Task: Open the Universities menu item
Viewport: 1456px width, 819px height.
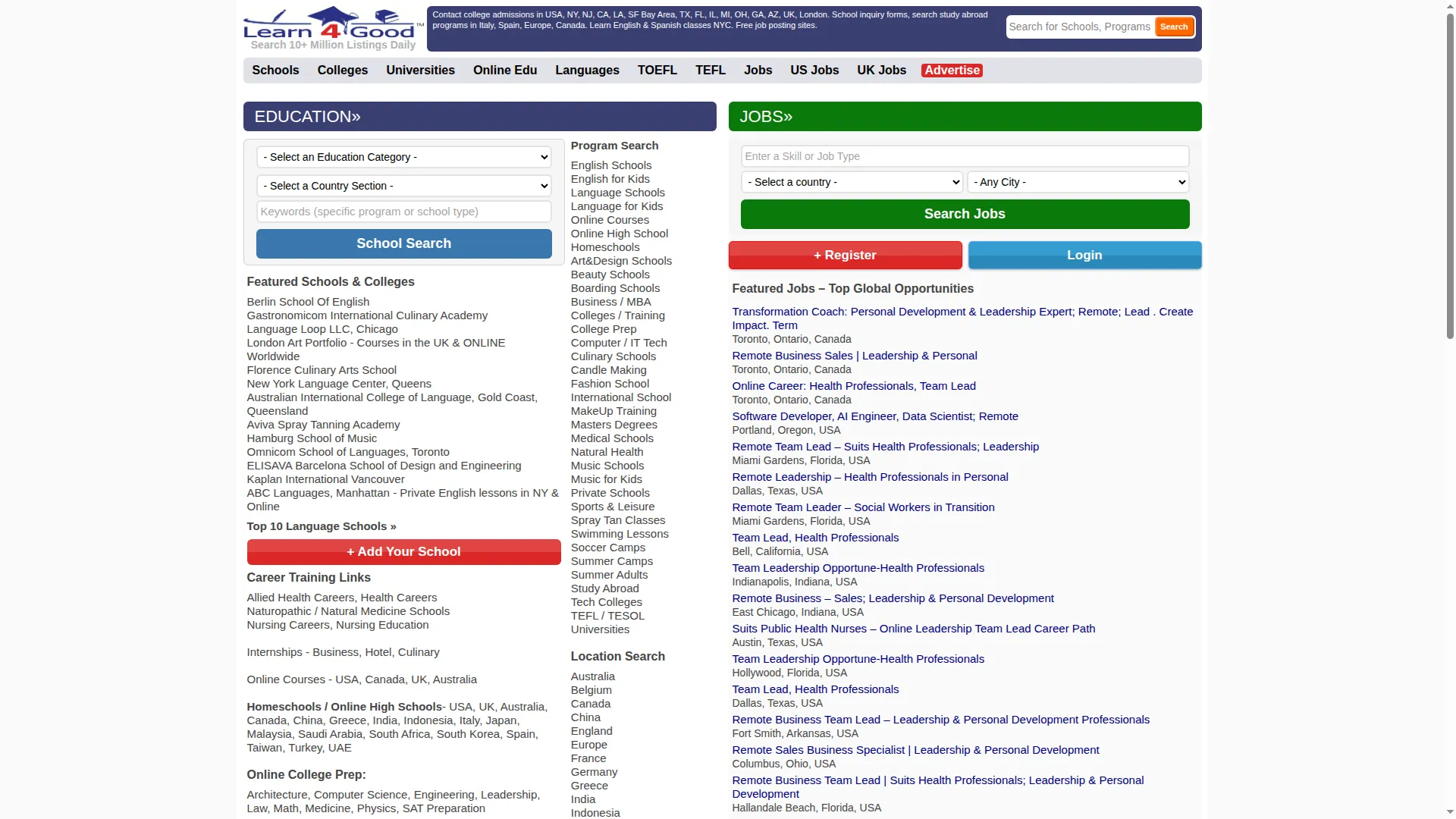Action: pyautogui.click(x=420, y=70)
